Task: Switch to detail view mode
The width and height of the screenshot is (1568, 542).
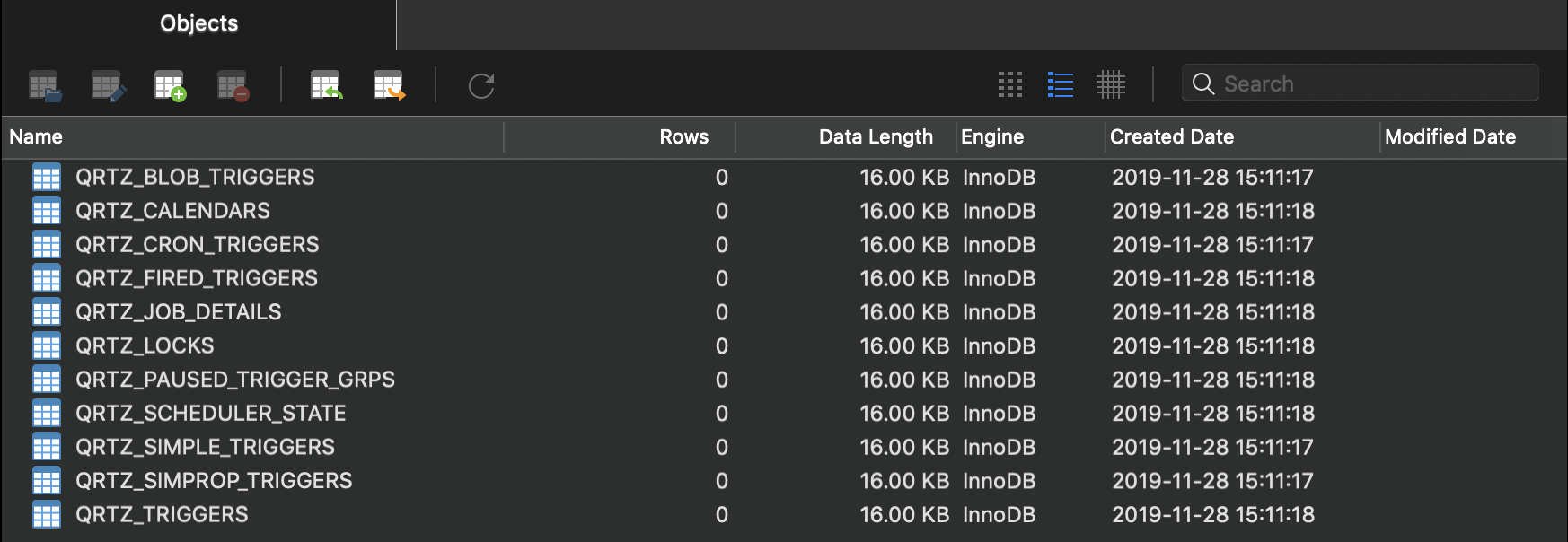Action: pos(1111,84)
